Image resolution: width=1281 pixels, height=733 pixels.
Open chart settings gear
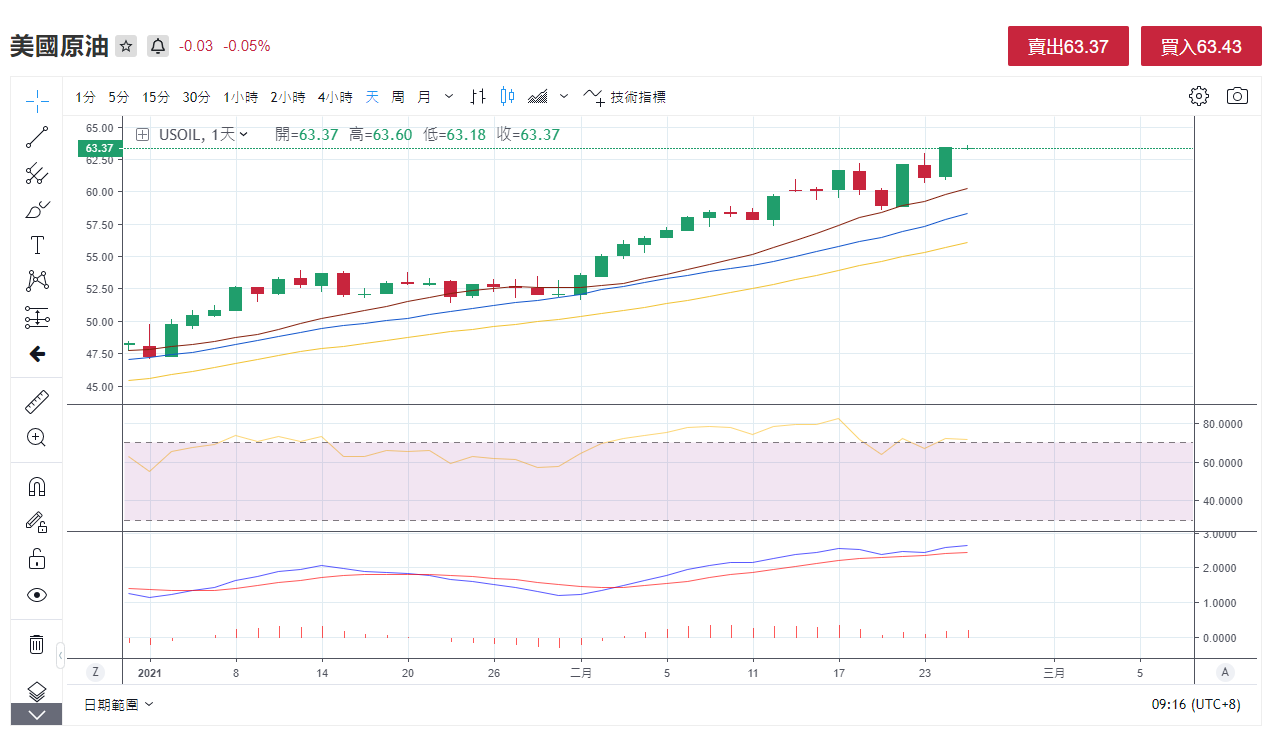1198,96
